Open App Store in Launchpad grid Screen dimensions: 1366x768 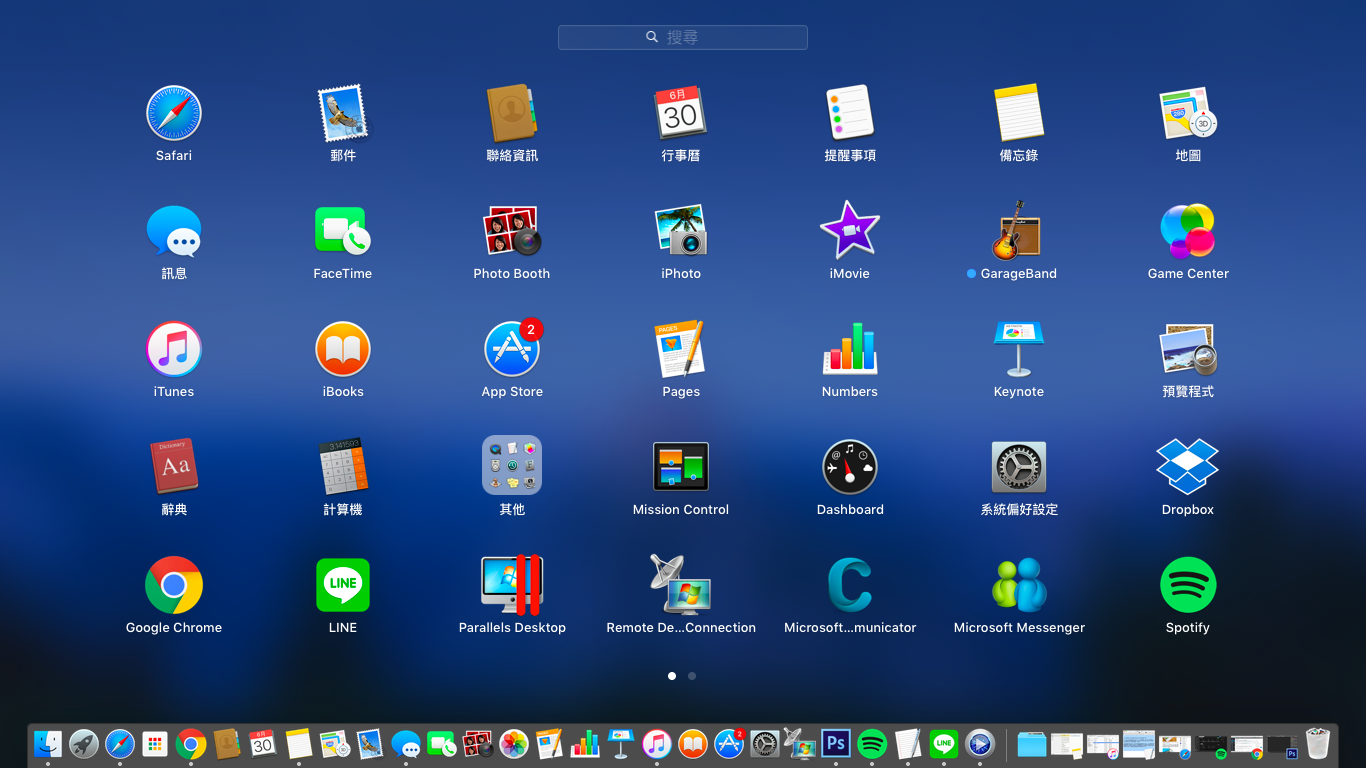click(512, 349)
